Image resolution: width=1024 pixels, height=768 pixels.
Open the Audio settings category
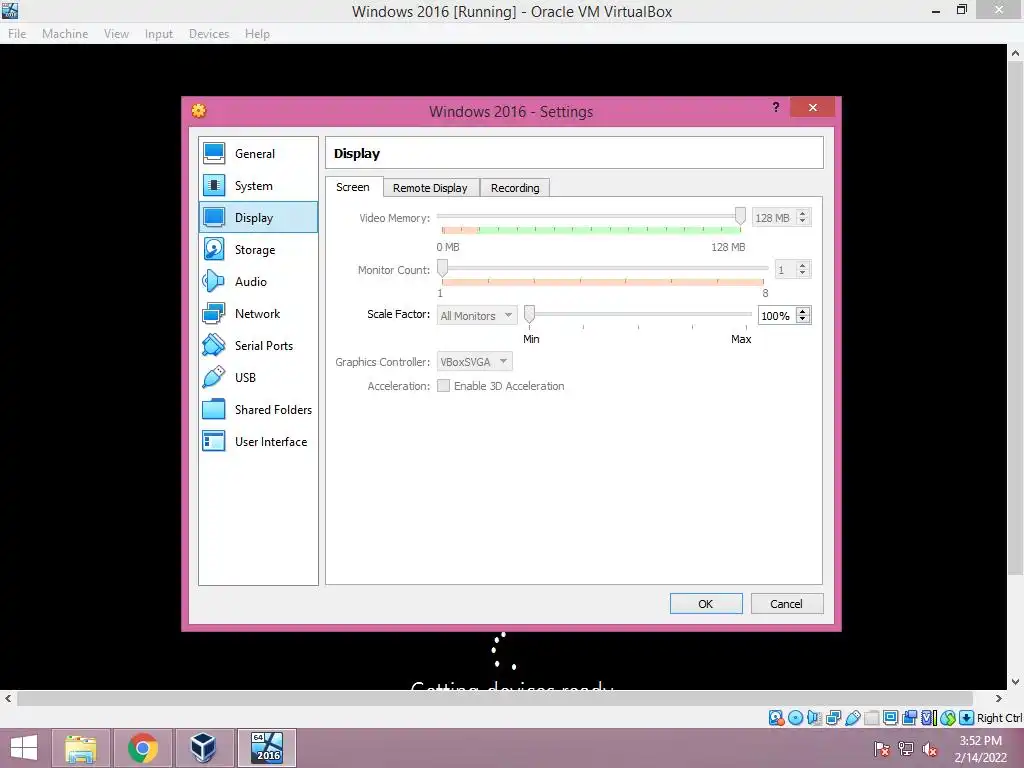point(258,281)
